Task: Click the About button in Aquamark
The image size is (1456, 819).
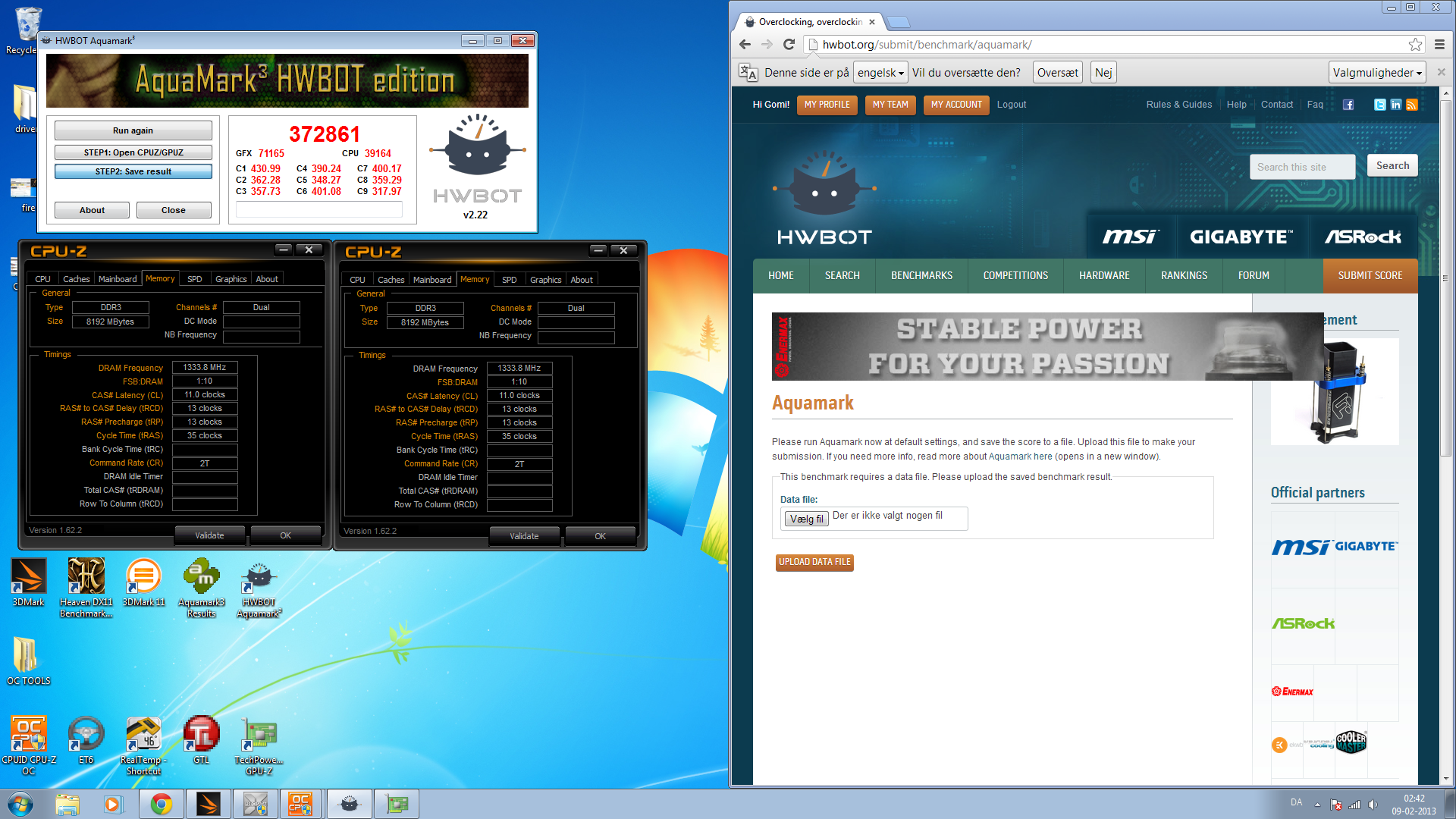Action: (x=92, y=210)
